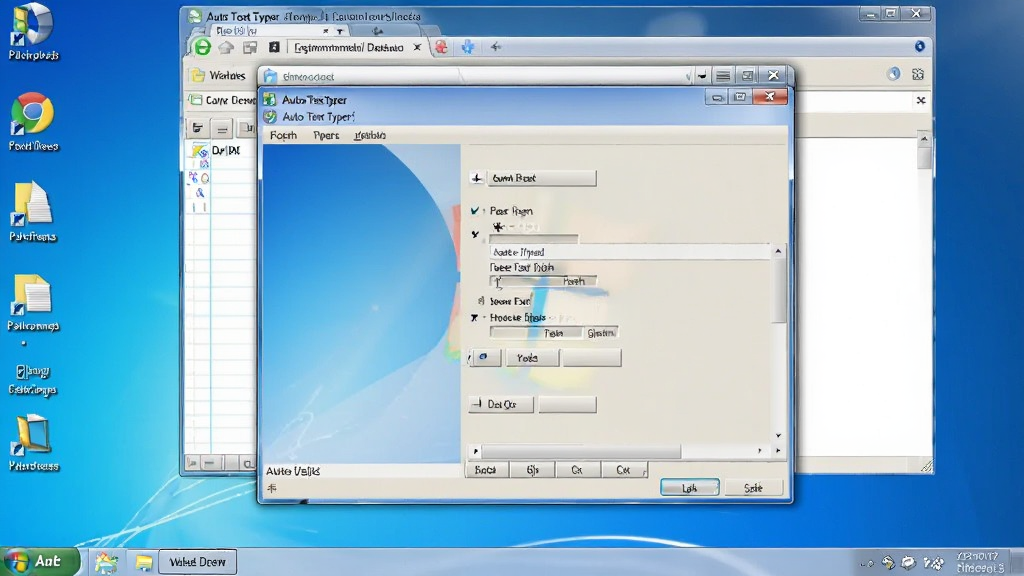Open the Harbits menu
Screen dimensions: 1024x576
[x=370, y=135]
